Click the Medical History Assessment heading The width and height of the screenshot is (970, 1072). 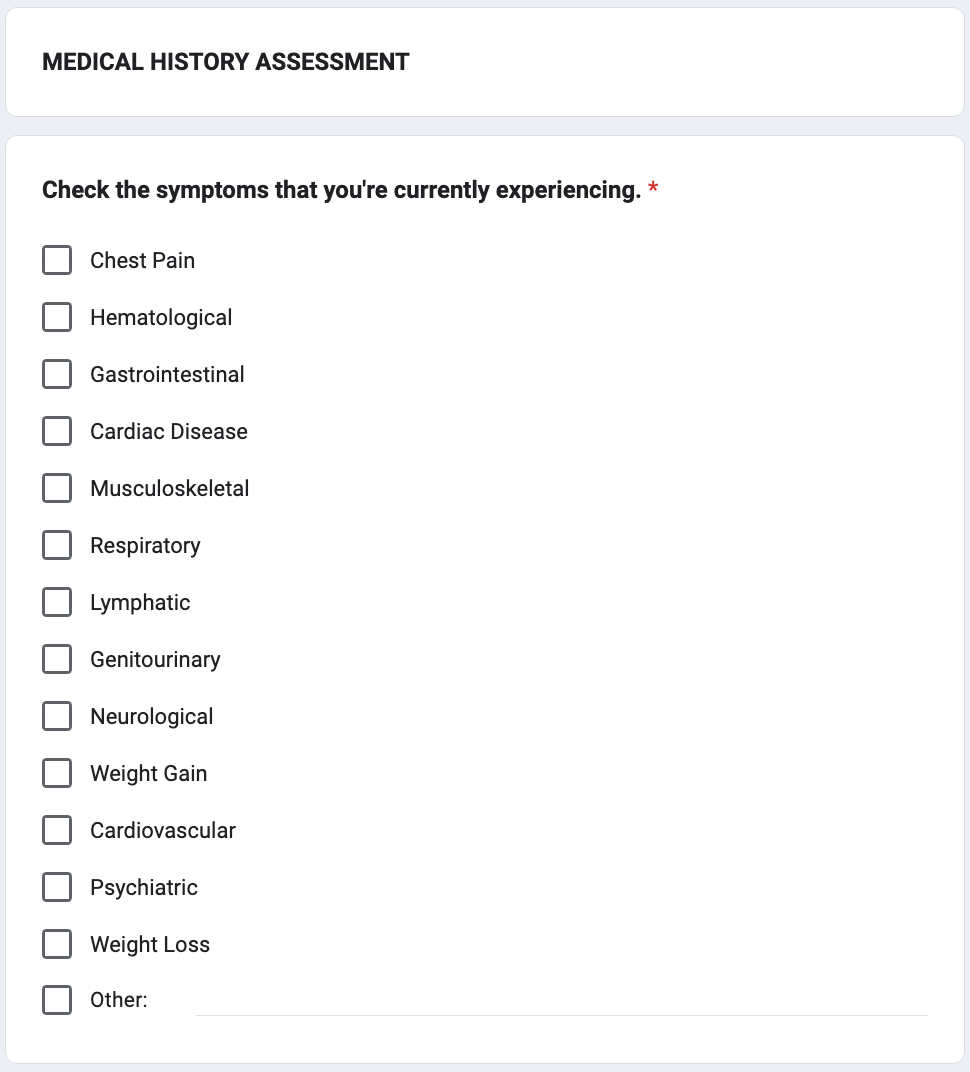pos(226,62)
